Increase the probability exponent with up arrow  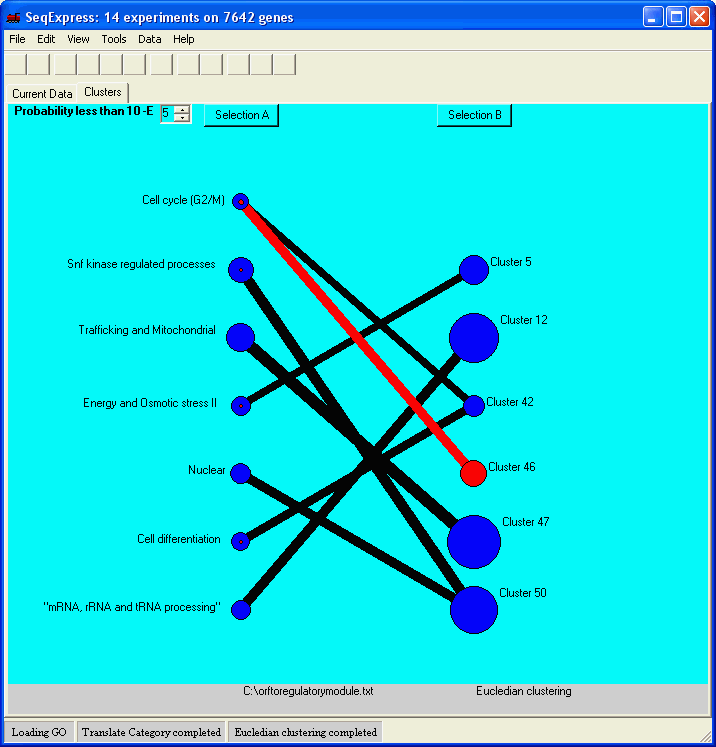181,110
